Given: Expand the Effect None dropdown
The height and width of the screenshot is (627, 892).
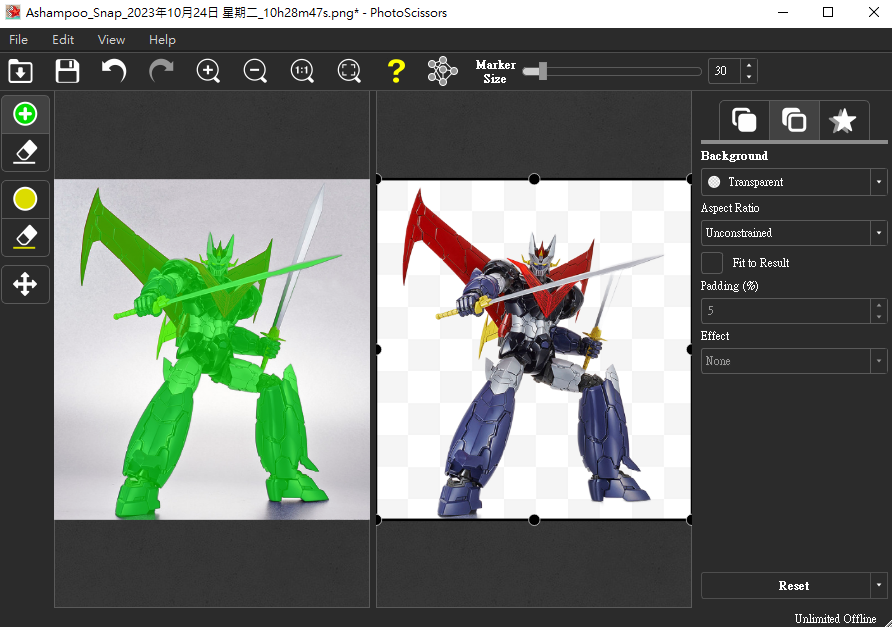Looking at the screenshot, I should [794, 361].
